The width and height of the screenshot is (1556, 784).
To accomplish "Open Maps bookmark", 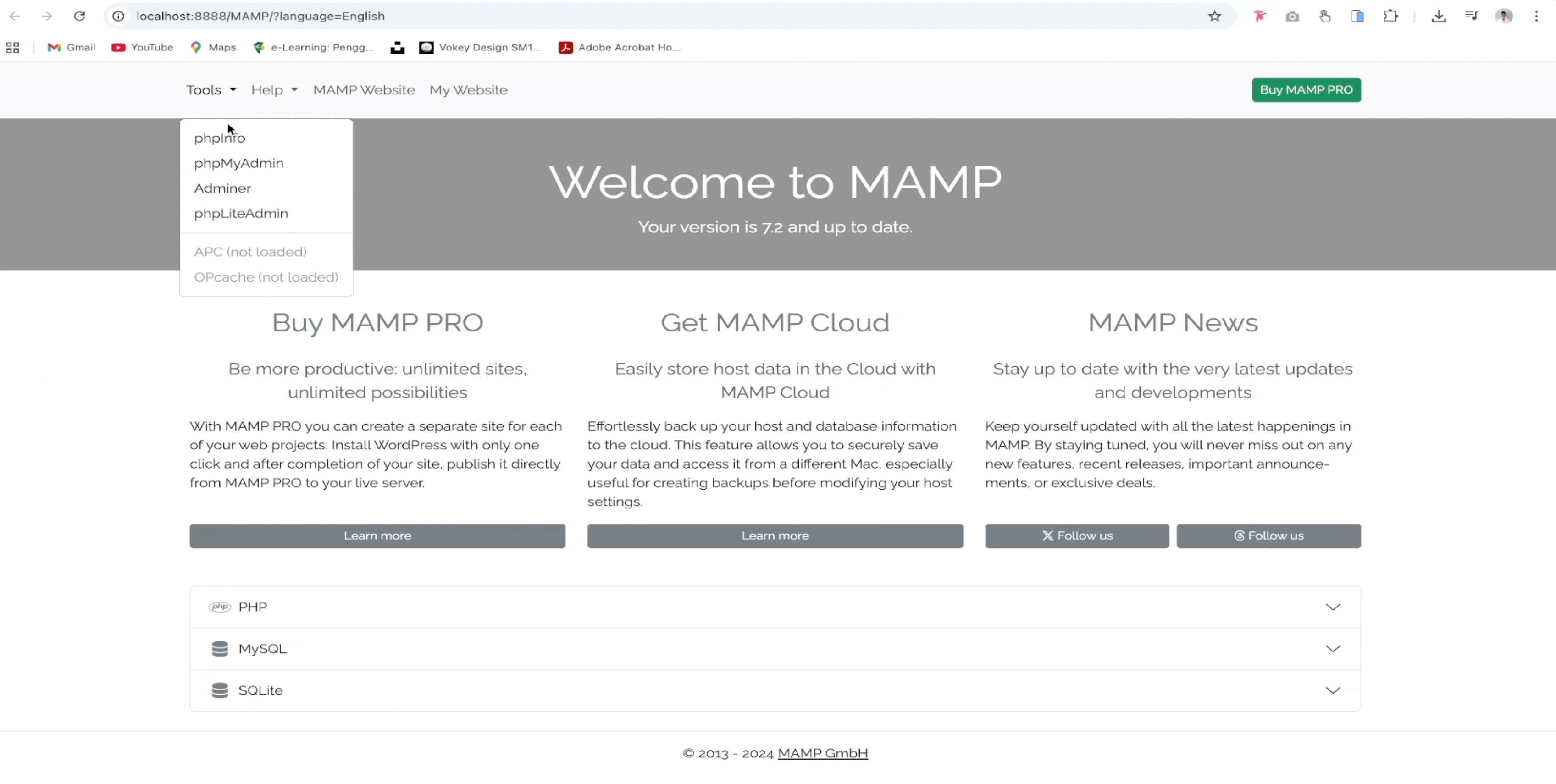I will pyautogui.click(x=213, y=48).
